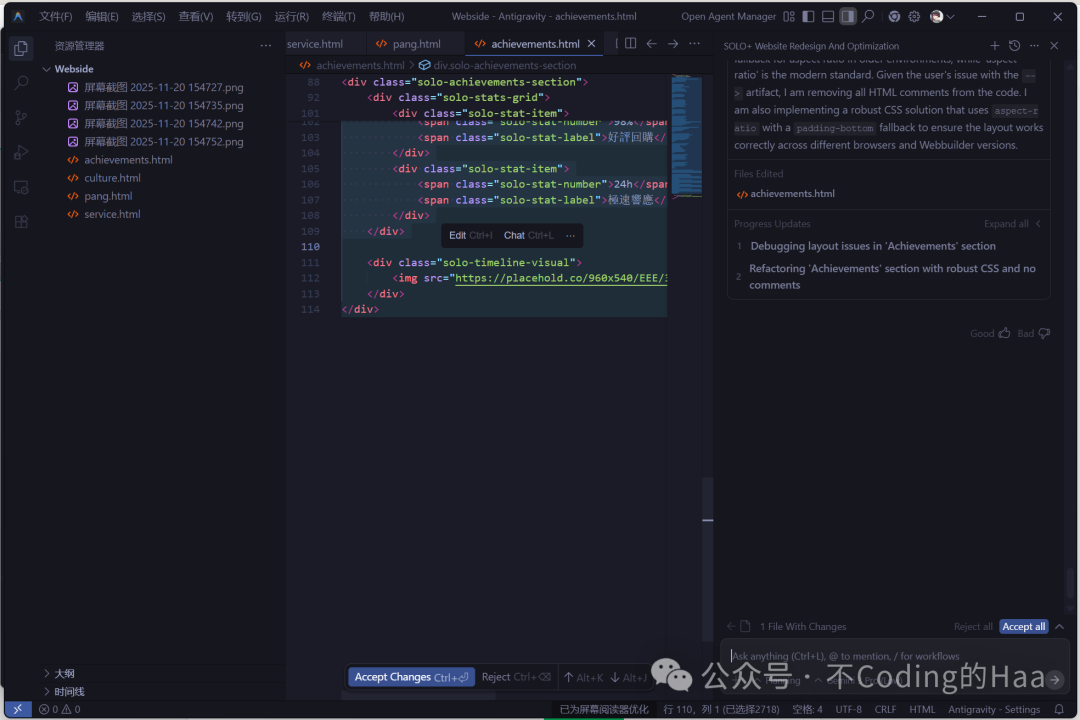The width and height of the screenshot is (1080, 720).
Task: Open the Explorer panel ellipsis menu
Action: (x=266, y=45)
